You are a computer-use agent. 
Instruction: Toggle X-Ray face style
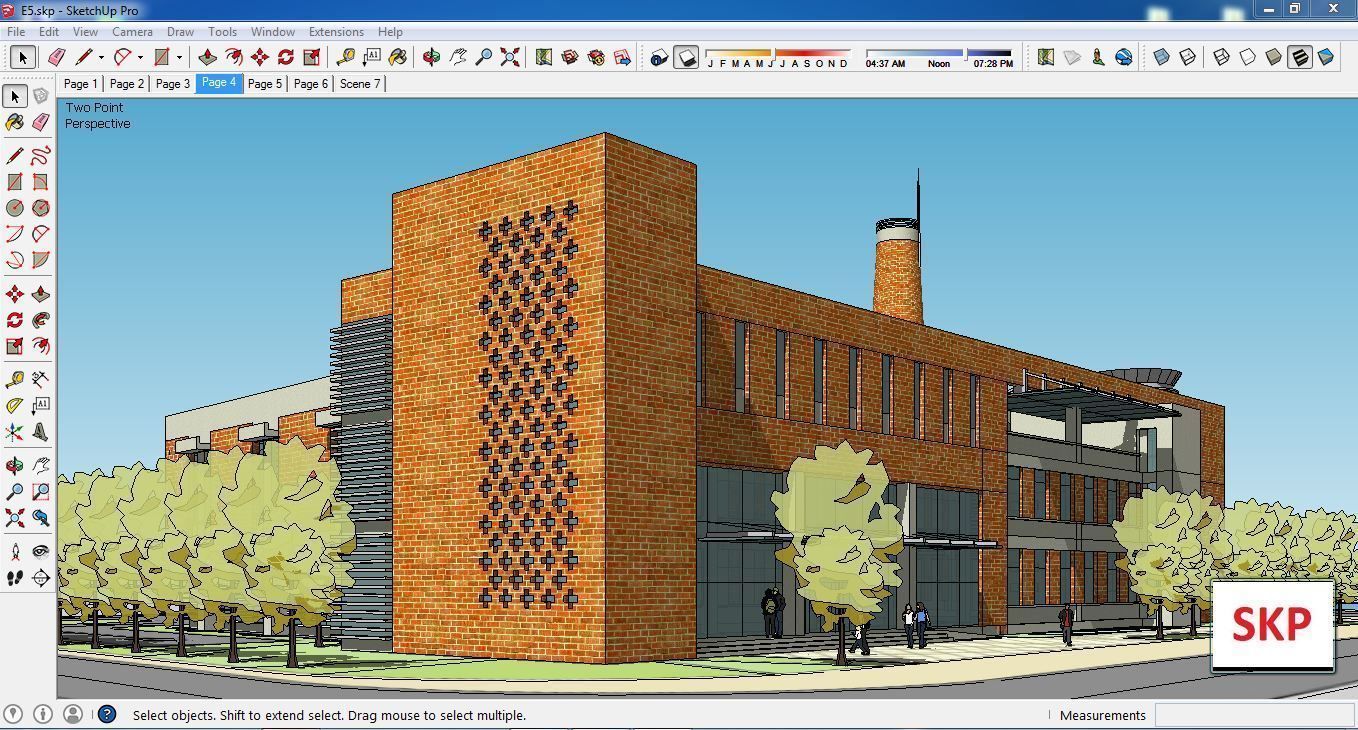coord(1161,57)
